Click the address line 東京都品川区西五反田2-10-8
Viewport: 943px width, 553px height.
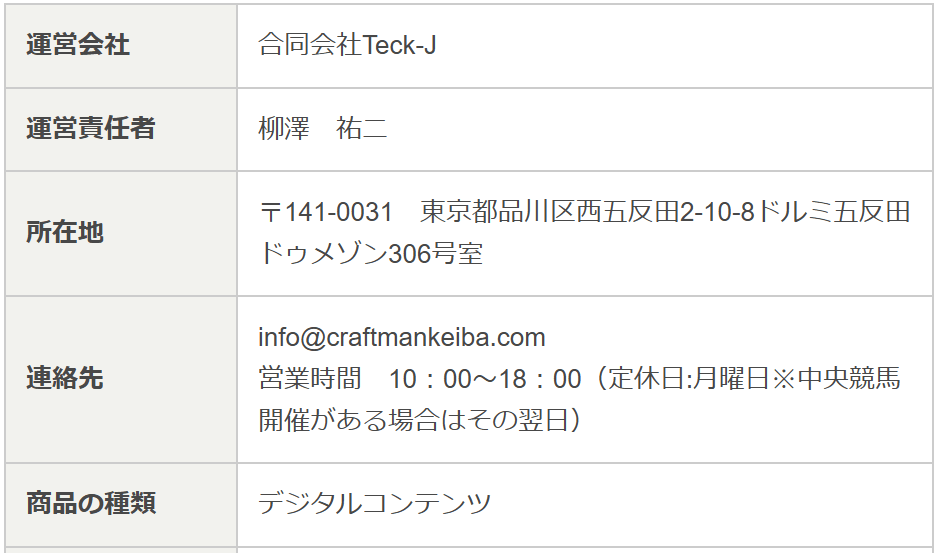[x=587, y=212]
